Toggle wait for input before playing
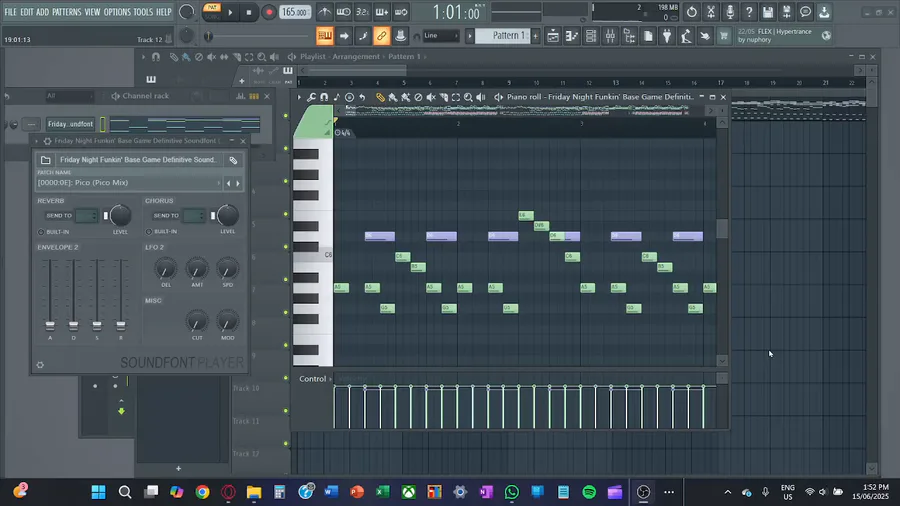This screenshot has width=900, height=506. 343,12
